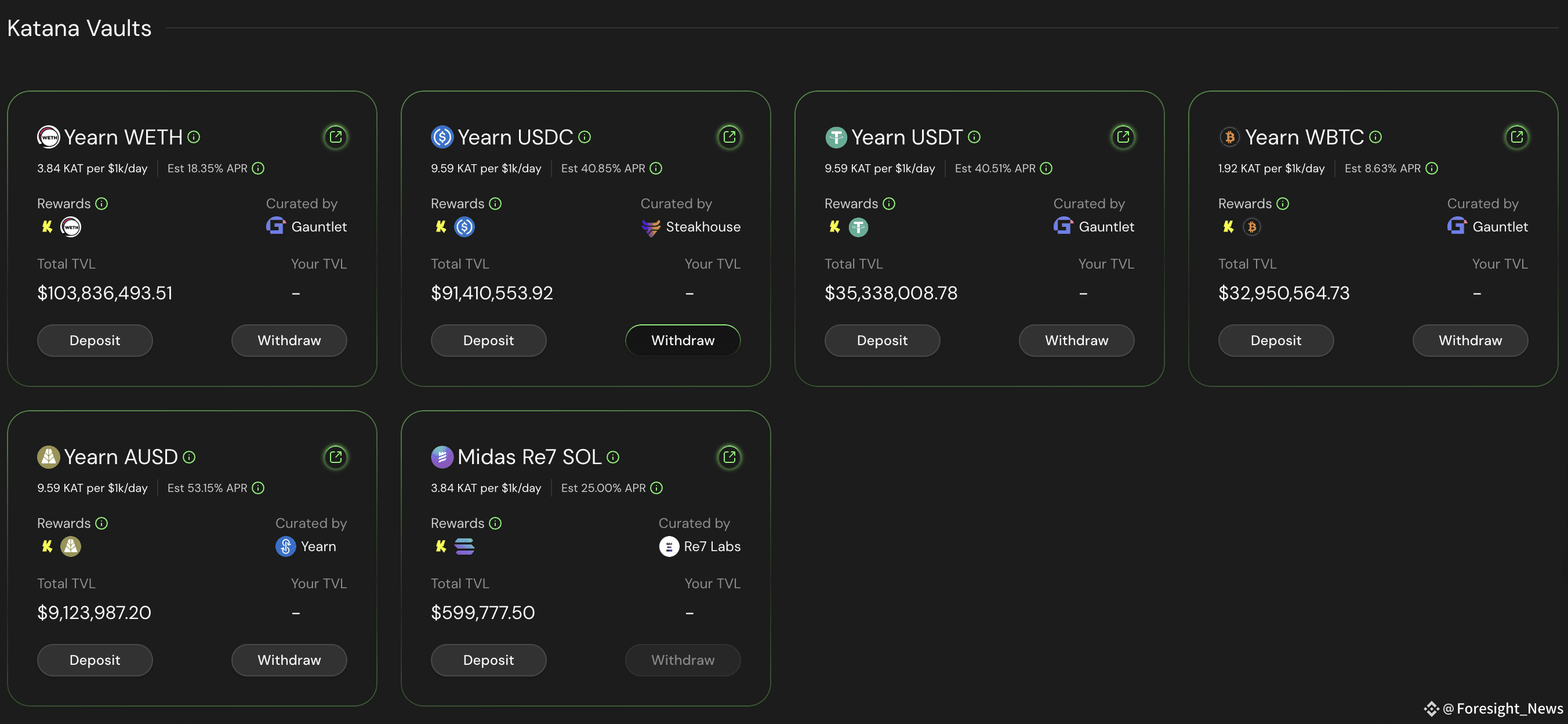Screen dimensions: 1568x724
Task: Click the Steakhouse curator logo
Action: click(x=651, y=227)
